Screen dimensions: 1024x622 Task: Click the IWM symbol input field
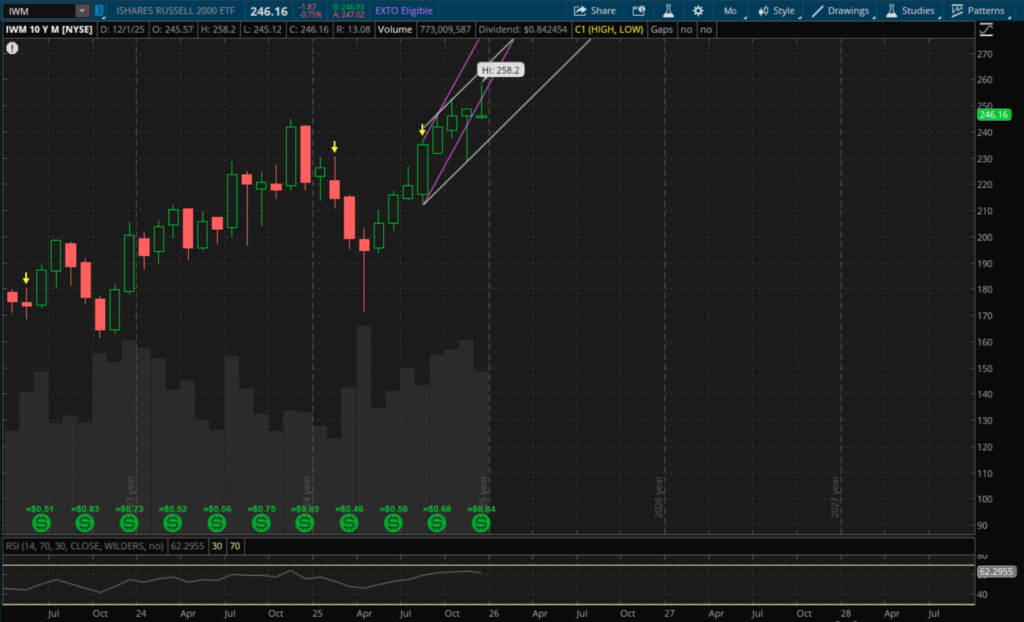tap(38, 10)
